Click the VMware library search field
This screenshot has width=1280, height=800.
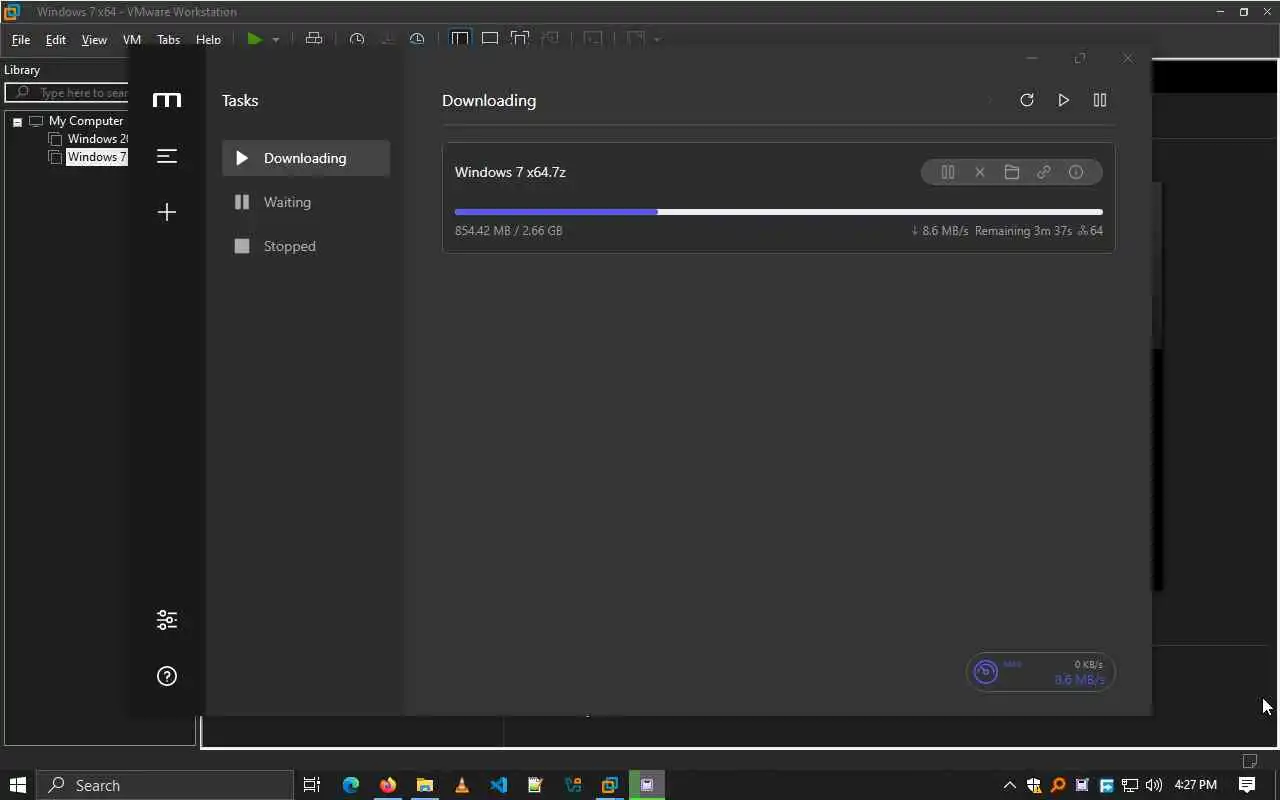pos(68,92)
